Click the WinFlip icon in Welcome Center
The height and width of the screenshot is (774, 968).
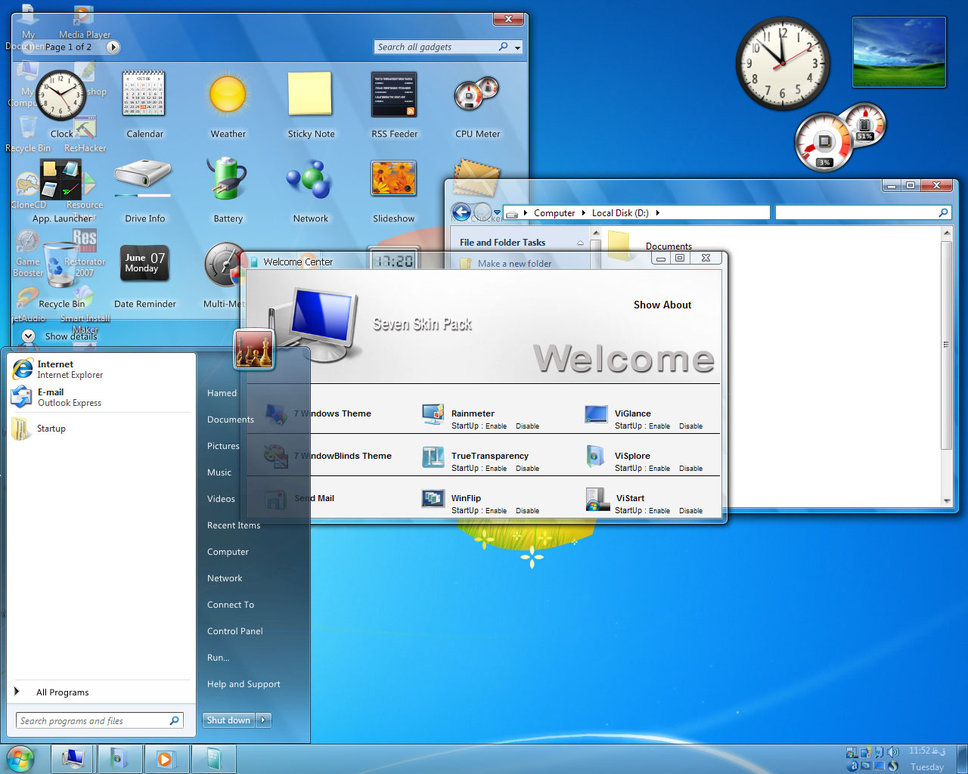[434, 498]
